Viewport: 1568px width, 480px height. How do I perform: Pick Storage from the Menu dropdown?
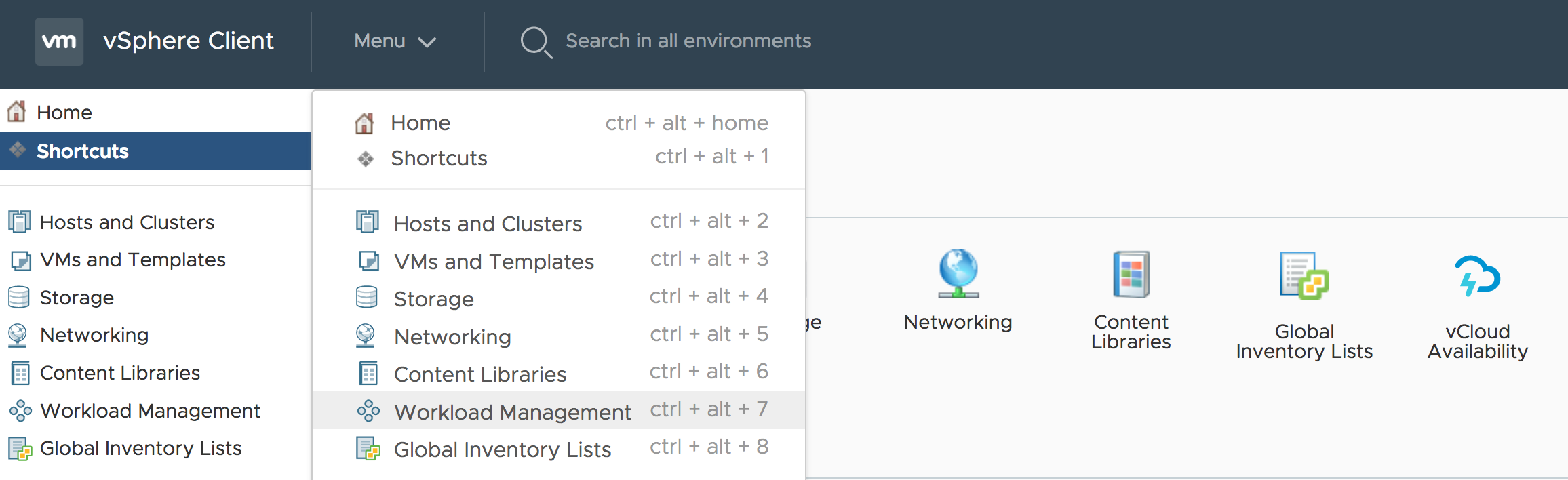tap(559, 298)
